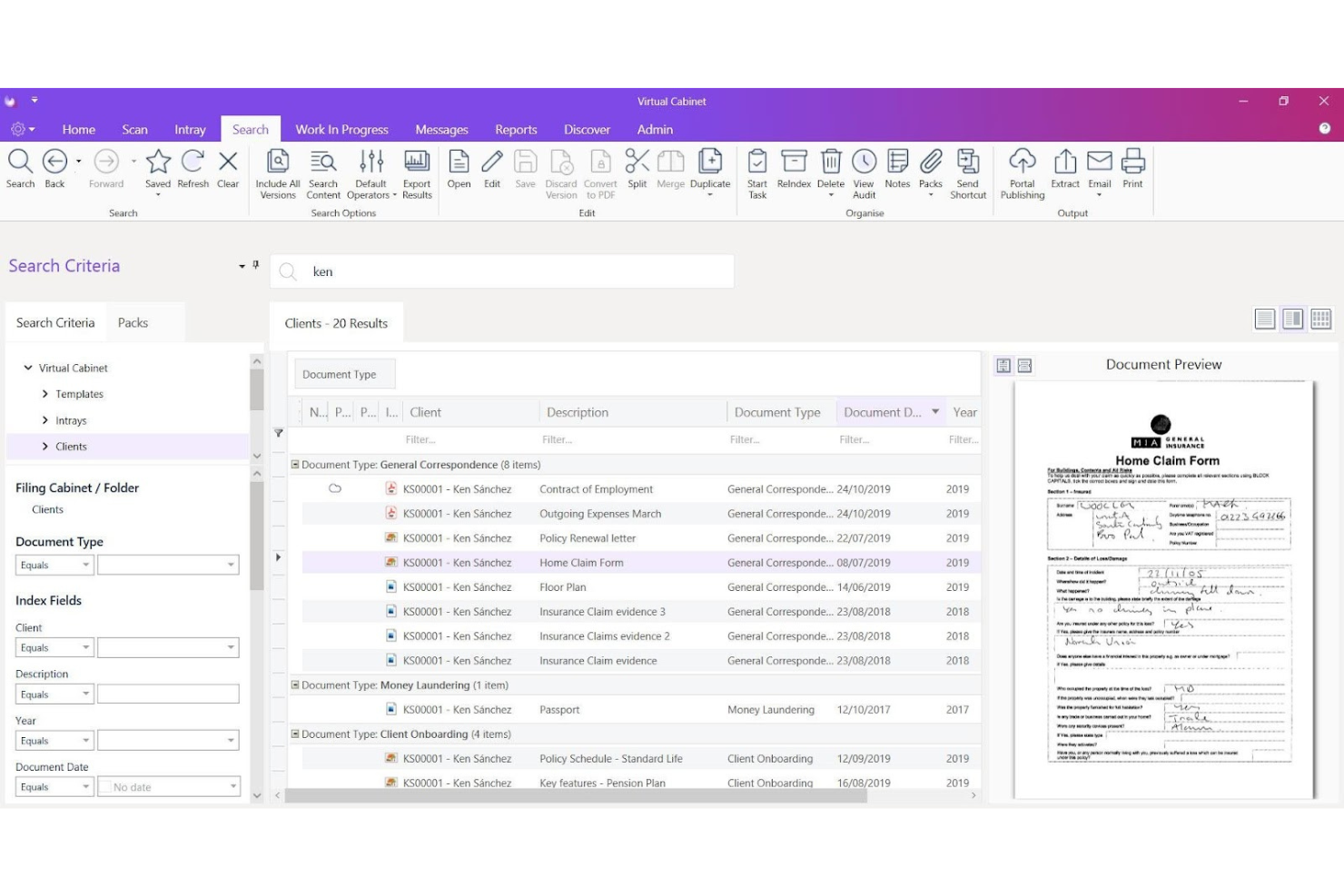The width and height of the screenshot is (1344, 896).
Task: Click the Send Shortcut icon
Action: (967, 172)
